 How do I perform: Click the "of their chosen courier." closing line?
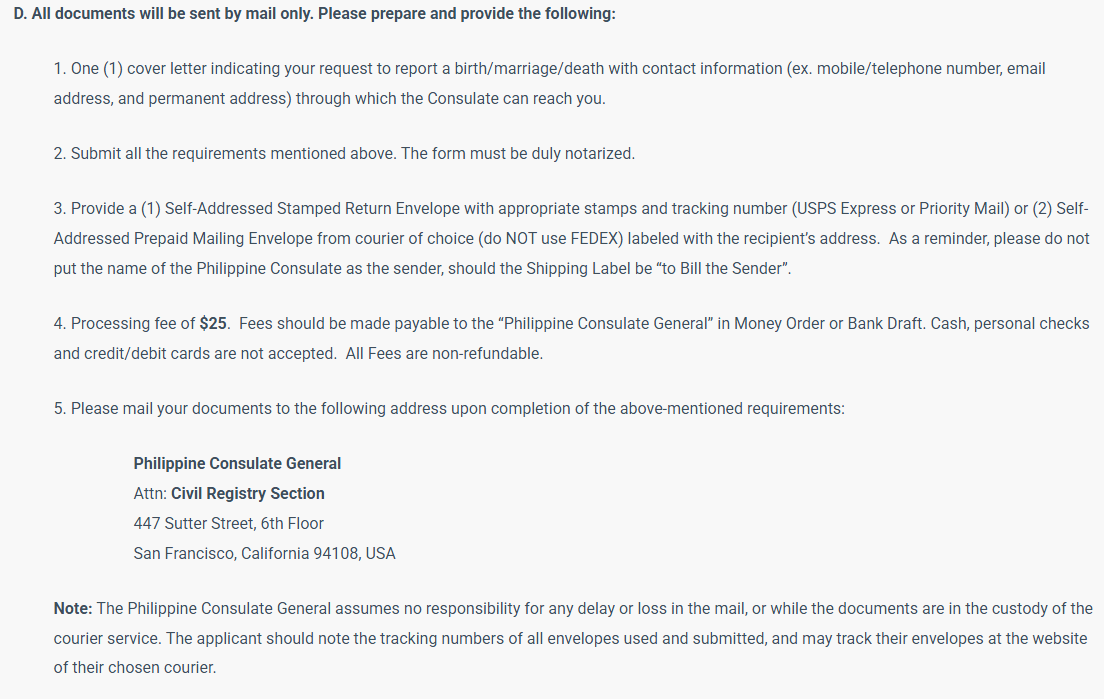pyautogui.click(x=135, y=667)
